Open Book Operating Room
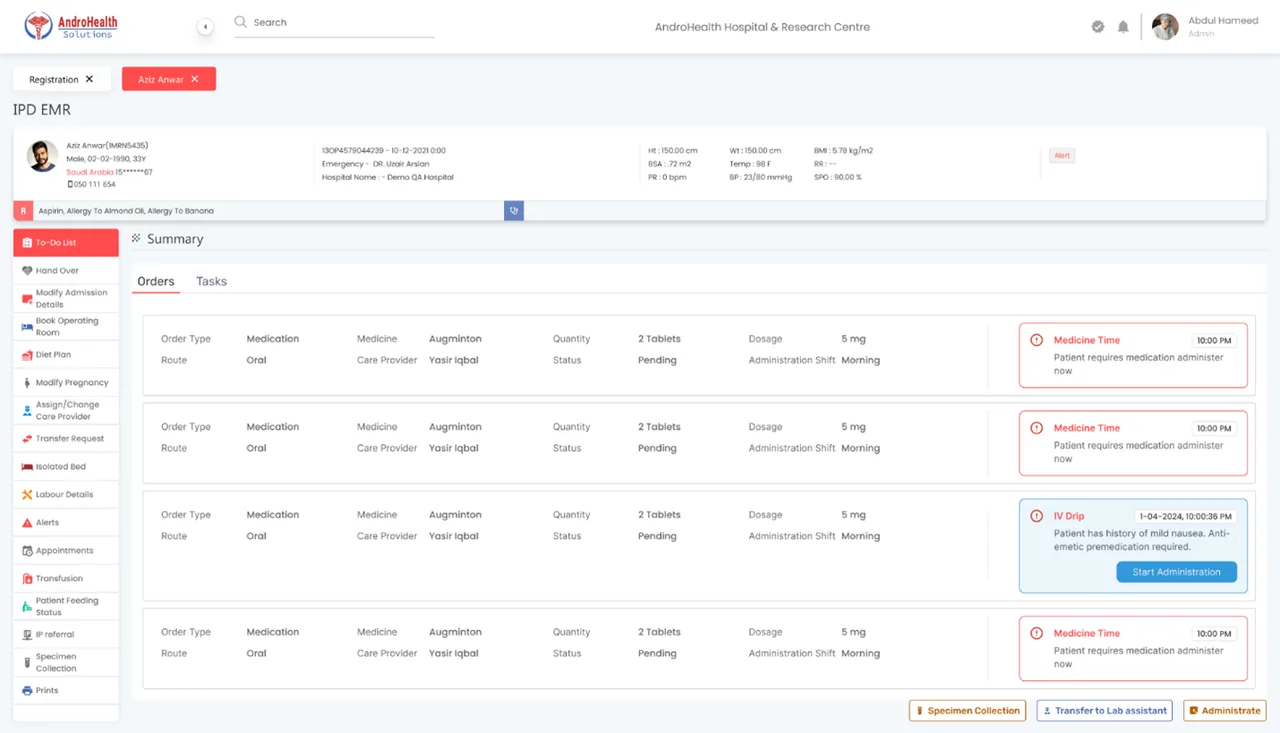This screenshot has width=1280, height=733. (66, 327)
